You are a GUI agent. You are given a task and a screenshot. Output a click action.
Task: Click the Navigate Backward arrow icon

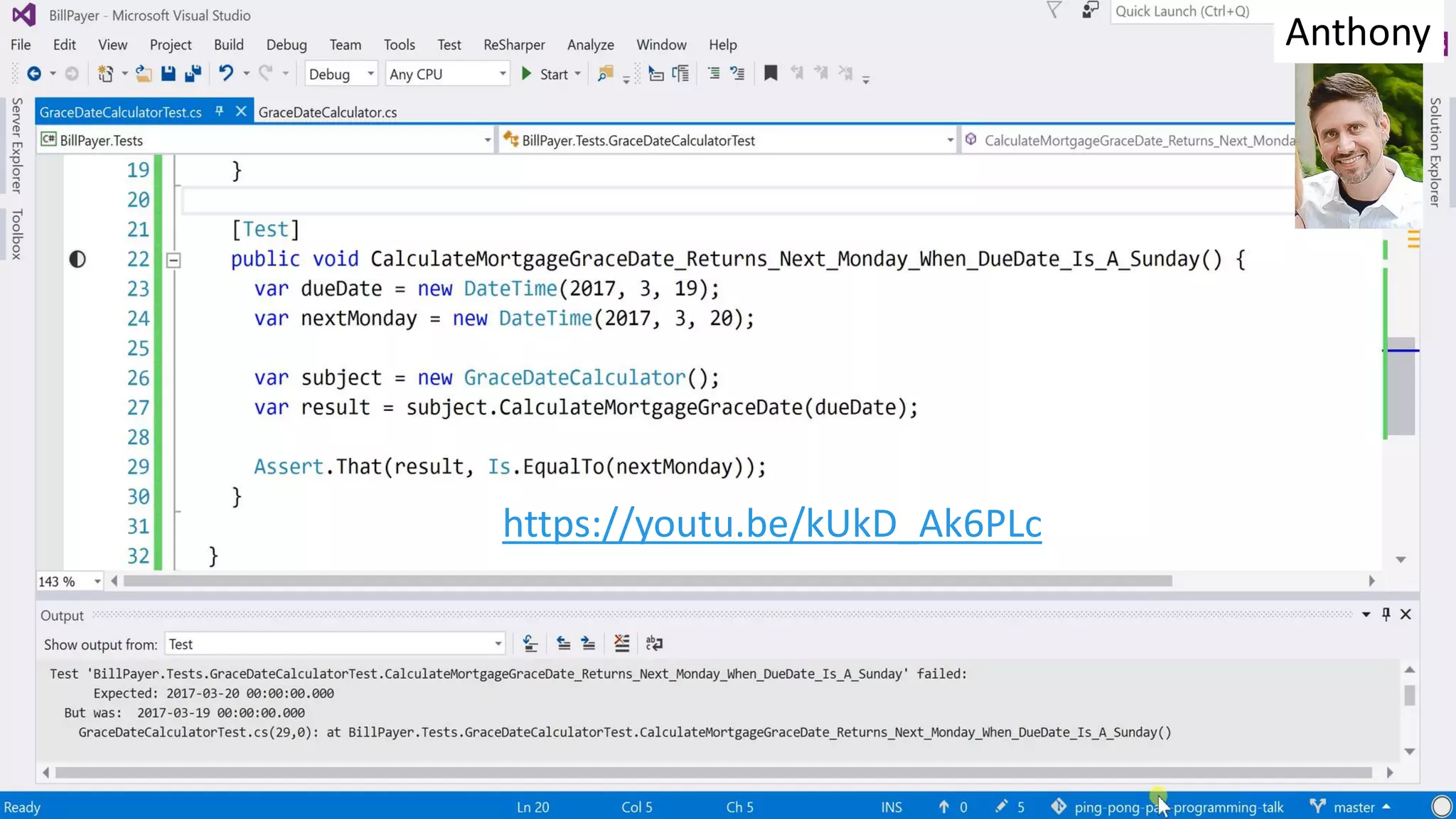pyautogui.click(x=33, y=74)
